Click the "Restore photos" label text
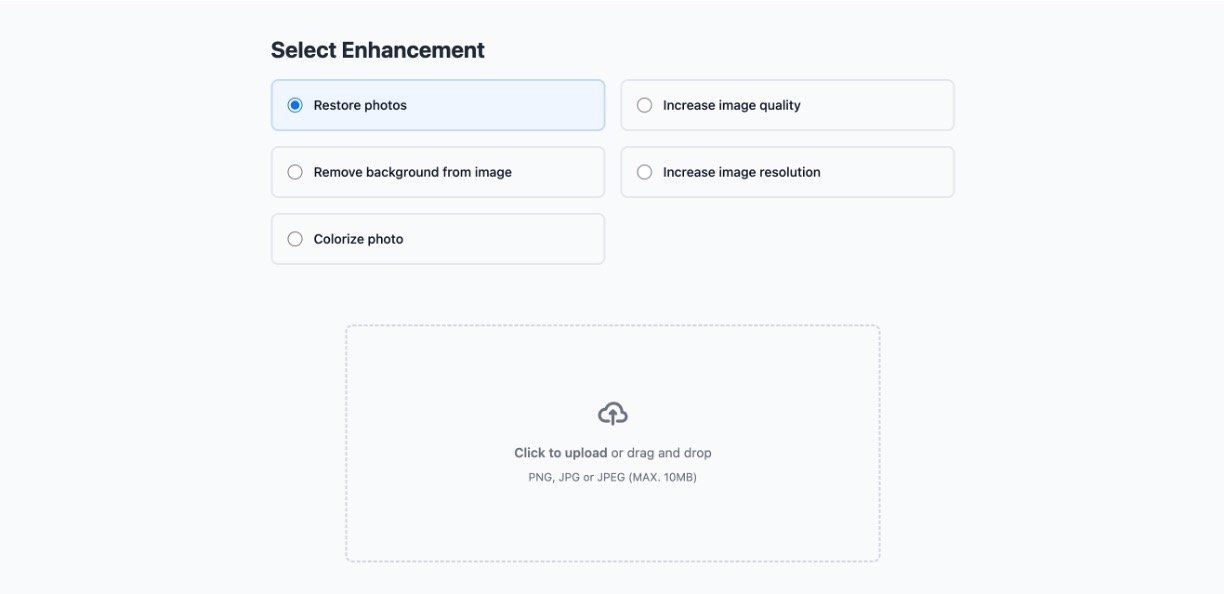This screenshot has width=1224, height=594. click(x=360, y=105)
